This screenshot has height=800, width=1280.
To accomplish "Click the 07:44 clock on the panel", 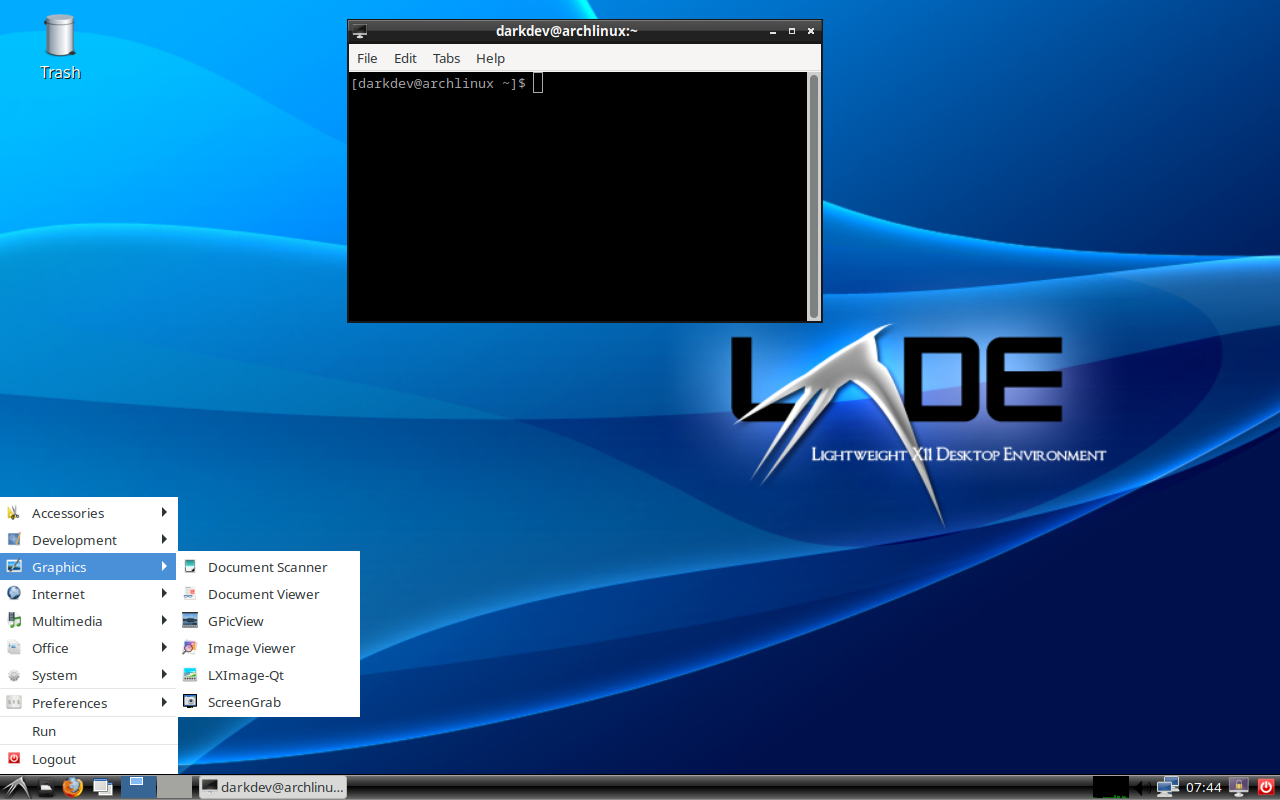I will pos(1204,787).
